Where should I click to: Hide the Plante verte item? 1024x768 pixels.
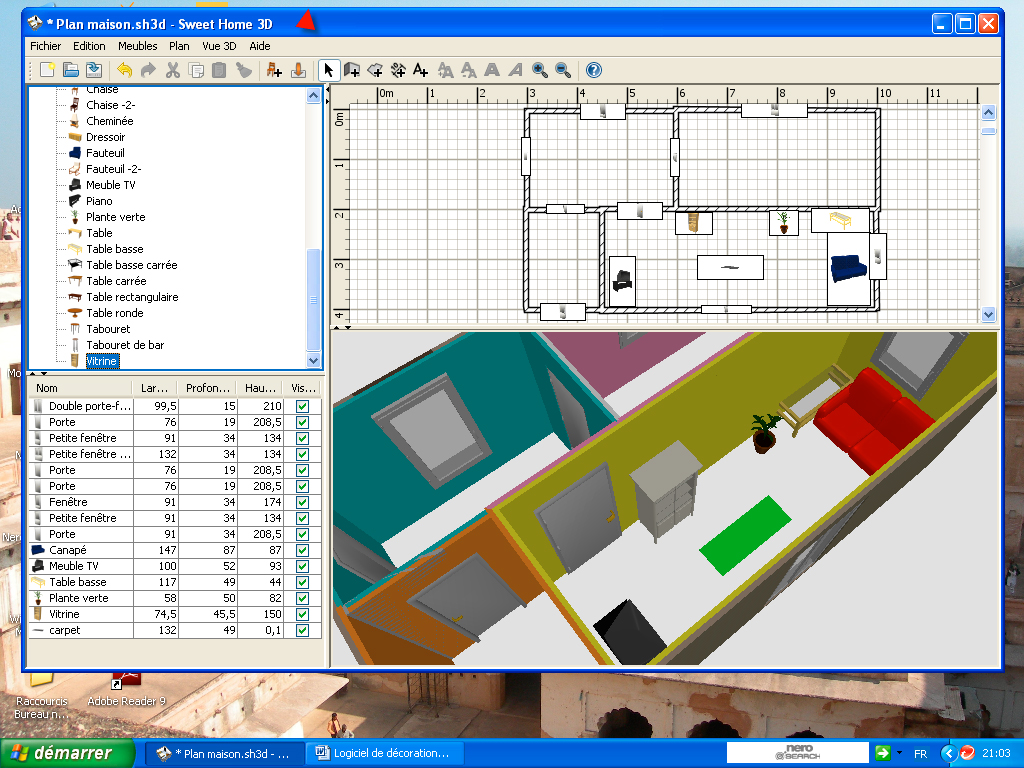(302, 598)
